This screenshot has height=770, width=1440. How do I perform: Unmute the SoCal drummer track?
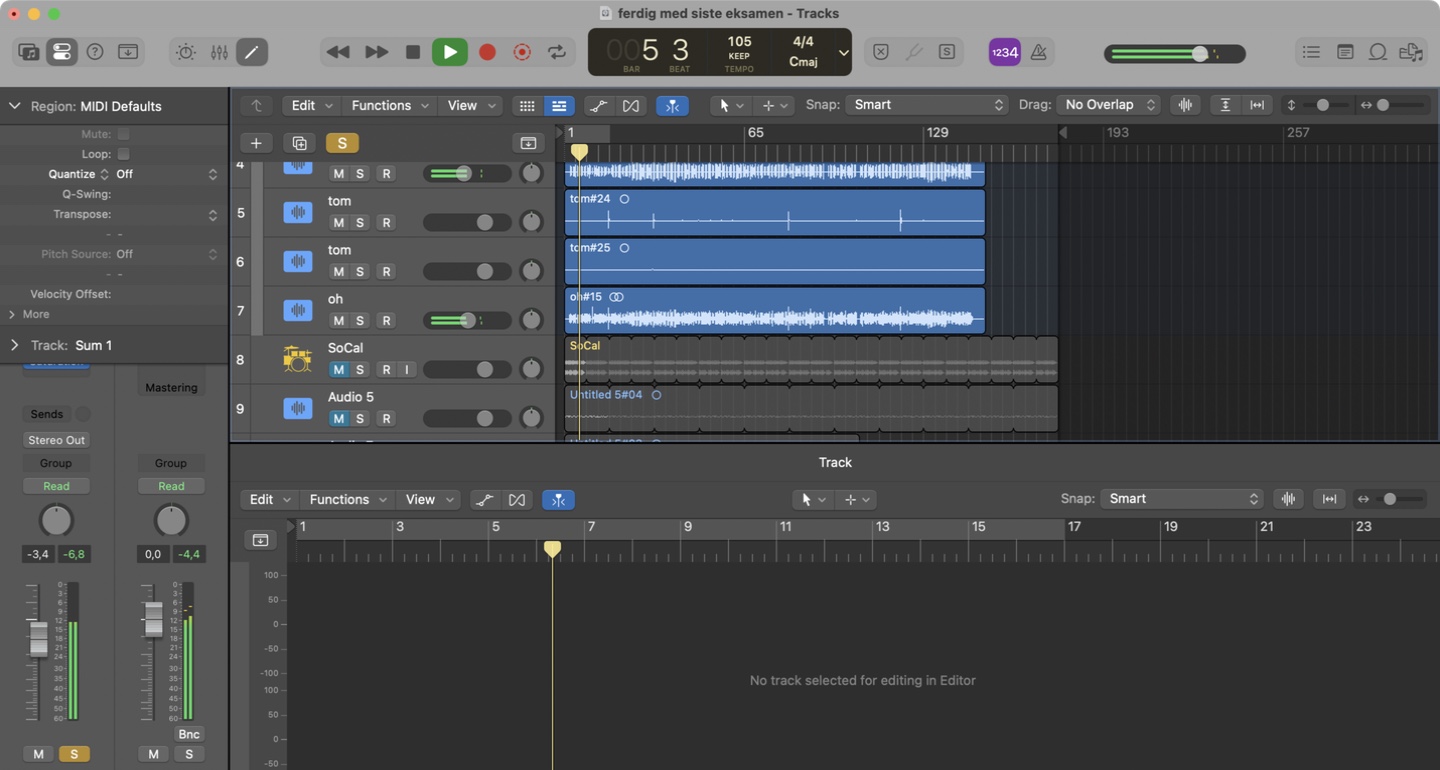(338, 370)
